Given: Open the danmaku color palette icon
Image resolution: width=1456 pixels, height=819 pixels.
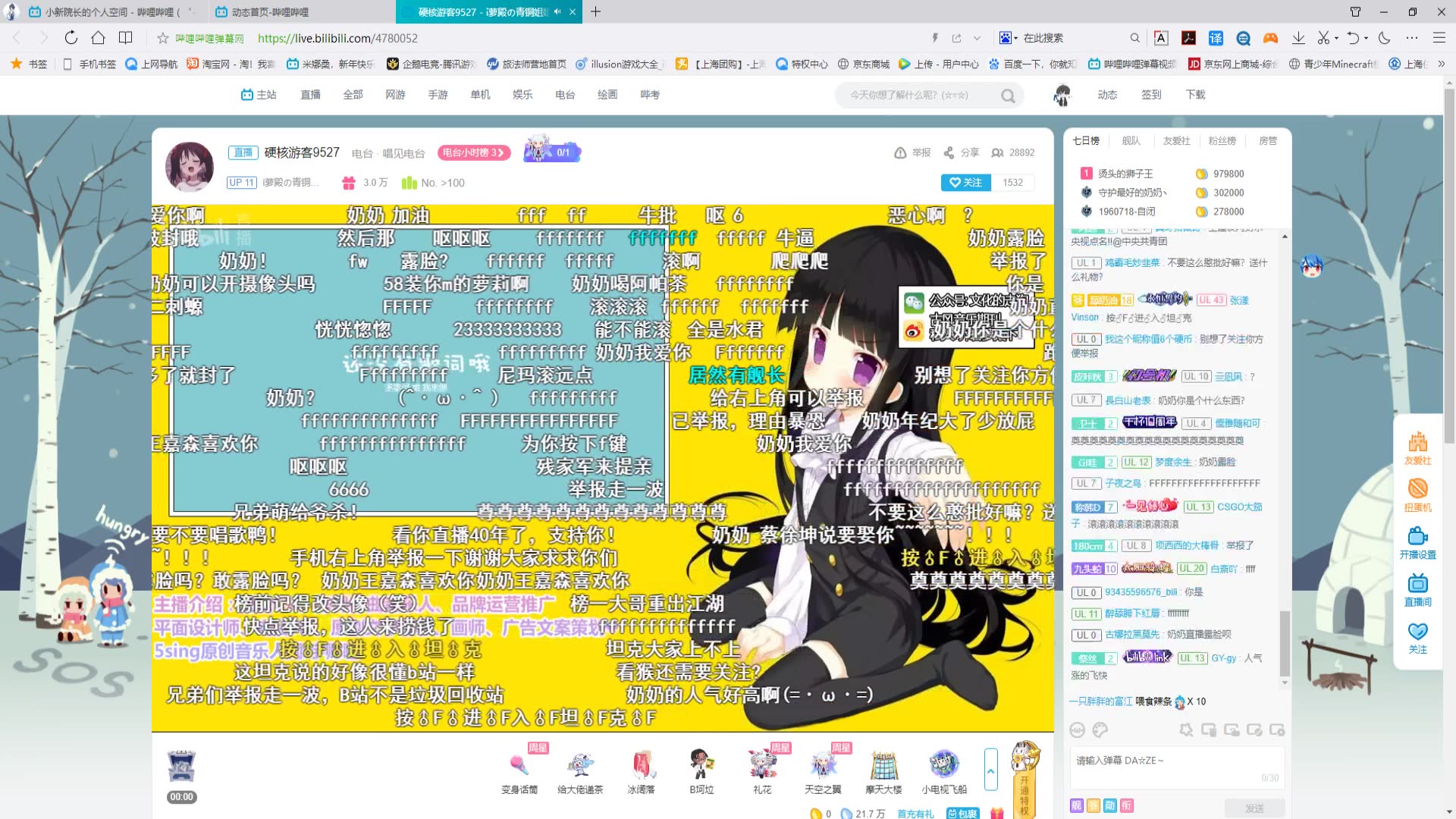Looking at the screenshot, I should pyautogui.click(x=1100, y=730).
